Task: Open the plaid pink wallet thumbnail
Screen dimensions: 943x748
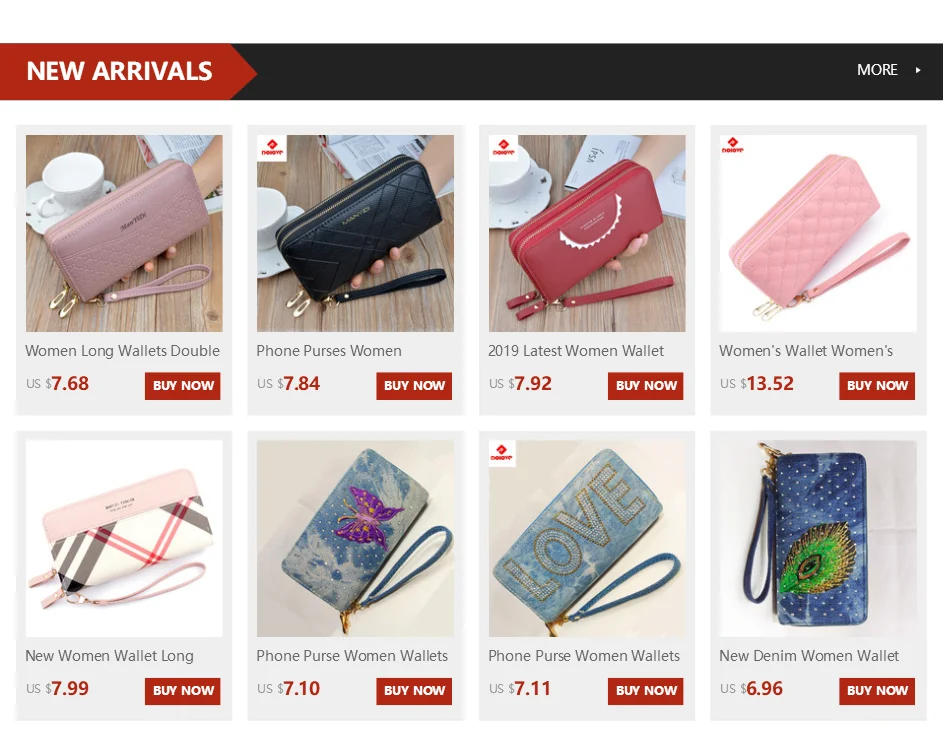Action: (x=124, y=539)
